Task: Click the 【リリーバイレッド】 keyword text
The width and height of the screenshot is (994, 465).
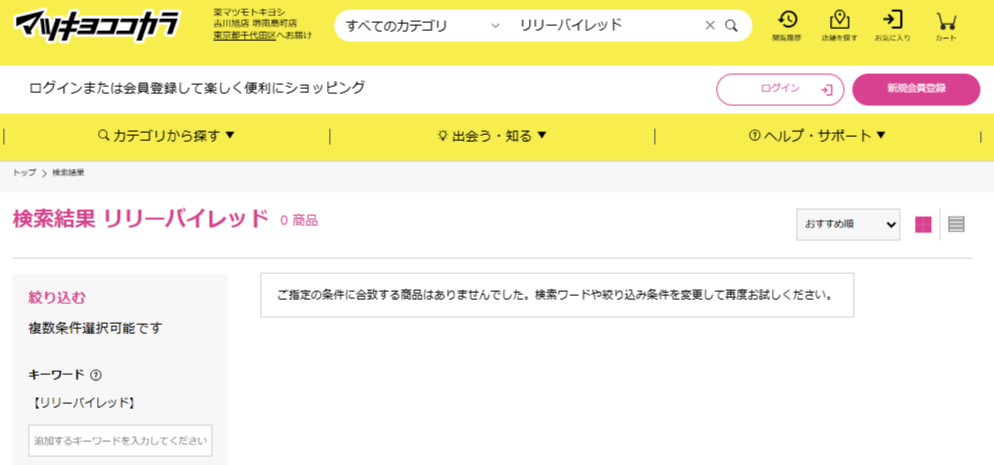Action: coord(83,402)
